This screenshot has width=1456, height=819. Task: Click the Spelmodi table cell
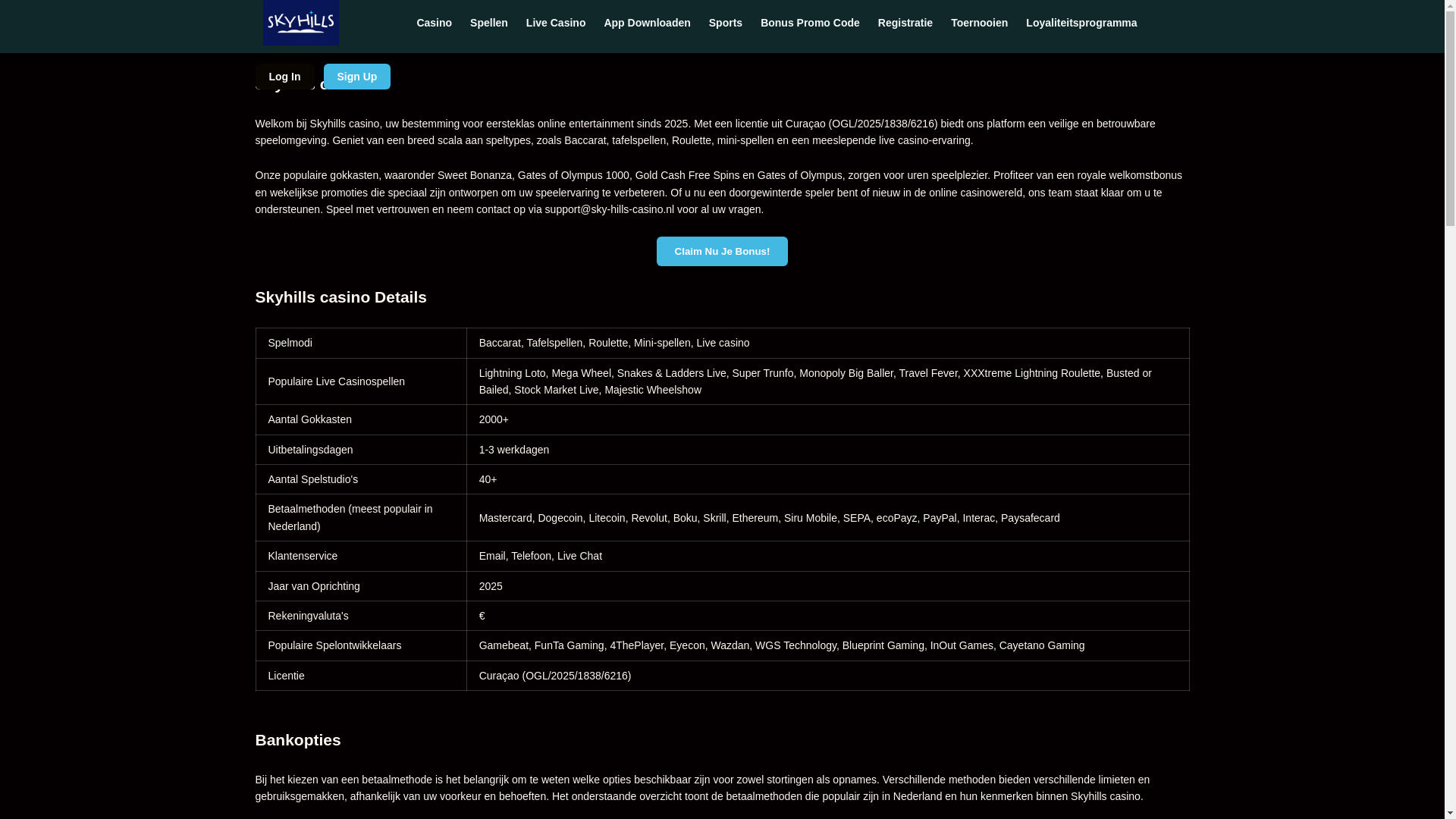click(361, 343)
